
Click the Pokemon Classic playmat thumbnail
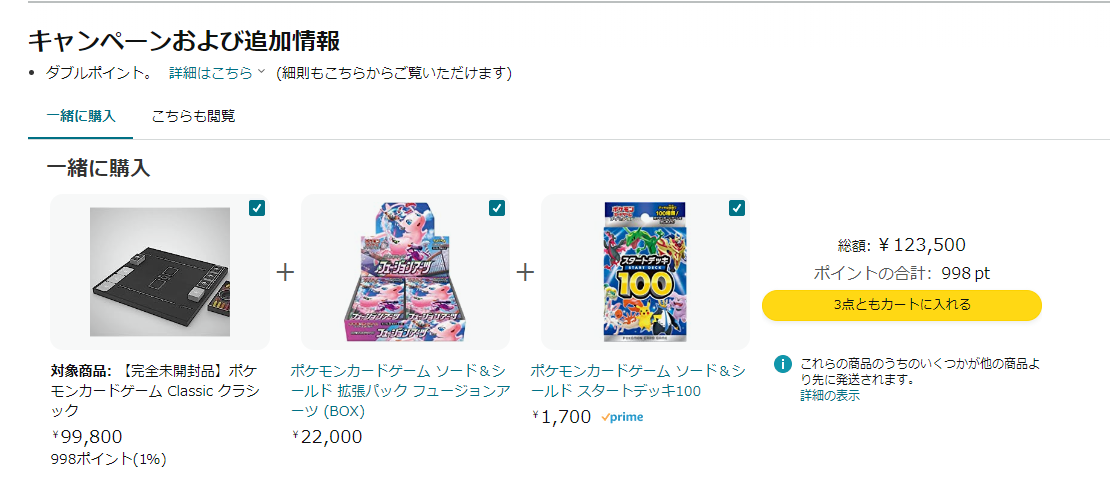tap(160, 272)
